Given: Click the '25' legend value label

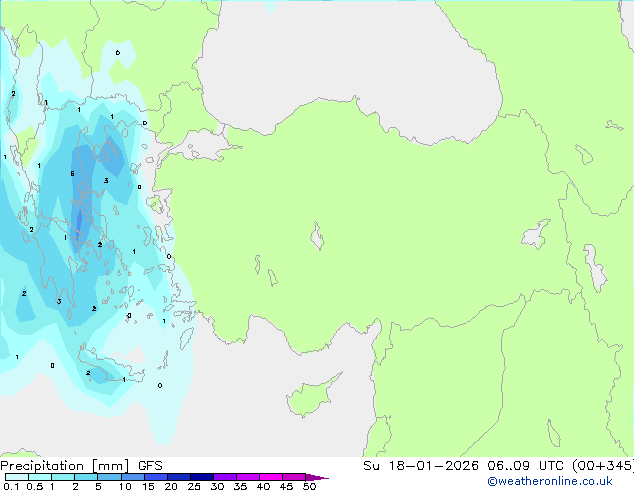Looking at the screenshot, I should [x=194, y=486].
